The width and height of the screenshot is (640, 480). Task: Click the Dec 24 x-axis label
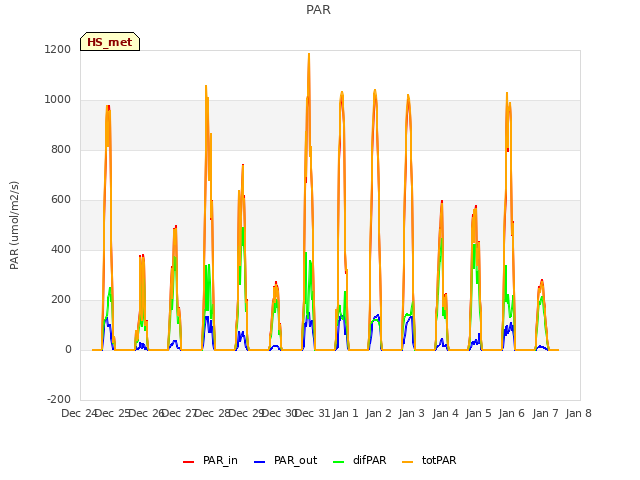tap(79, 413)
